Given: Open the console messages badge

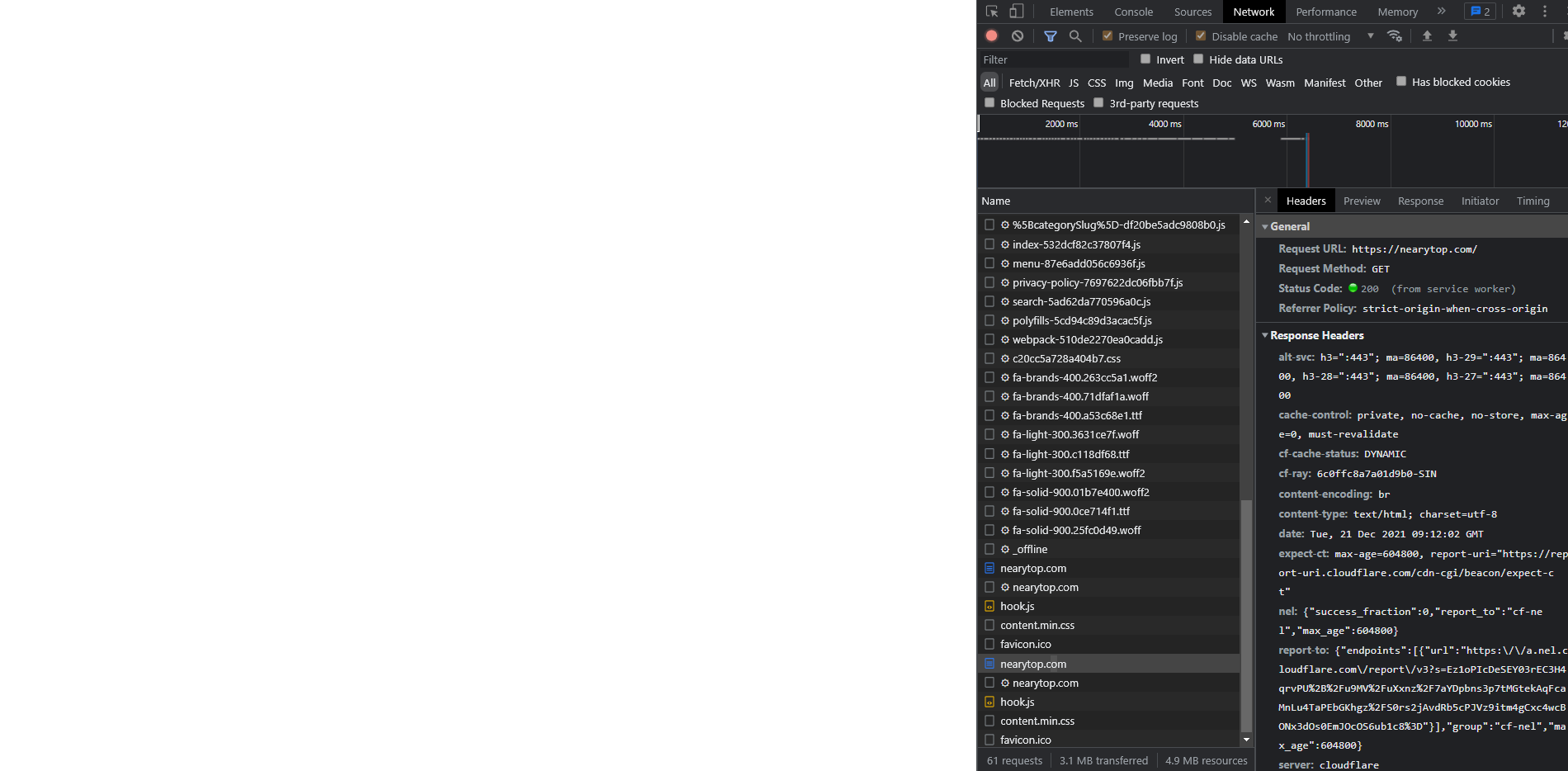Looking at the screenshot, I should point(1481,12).
